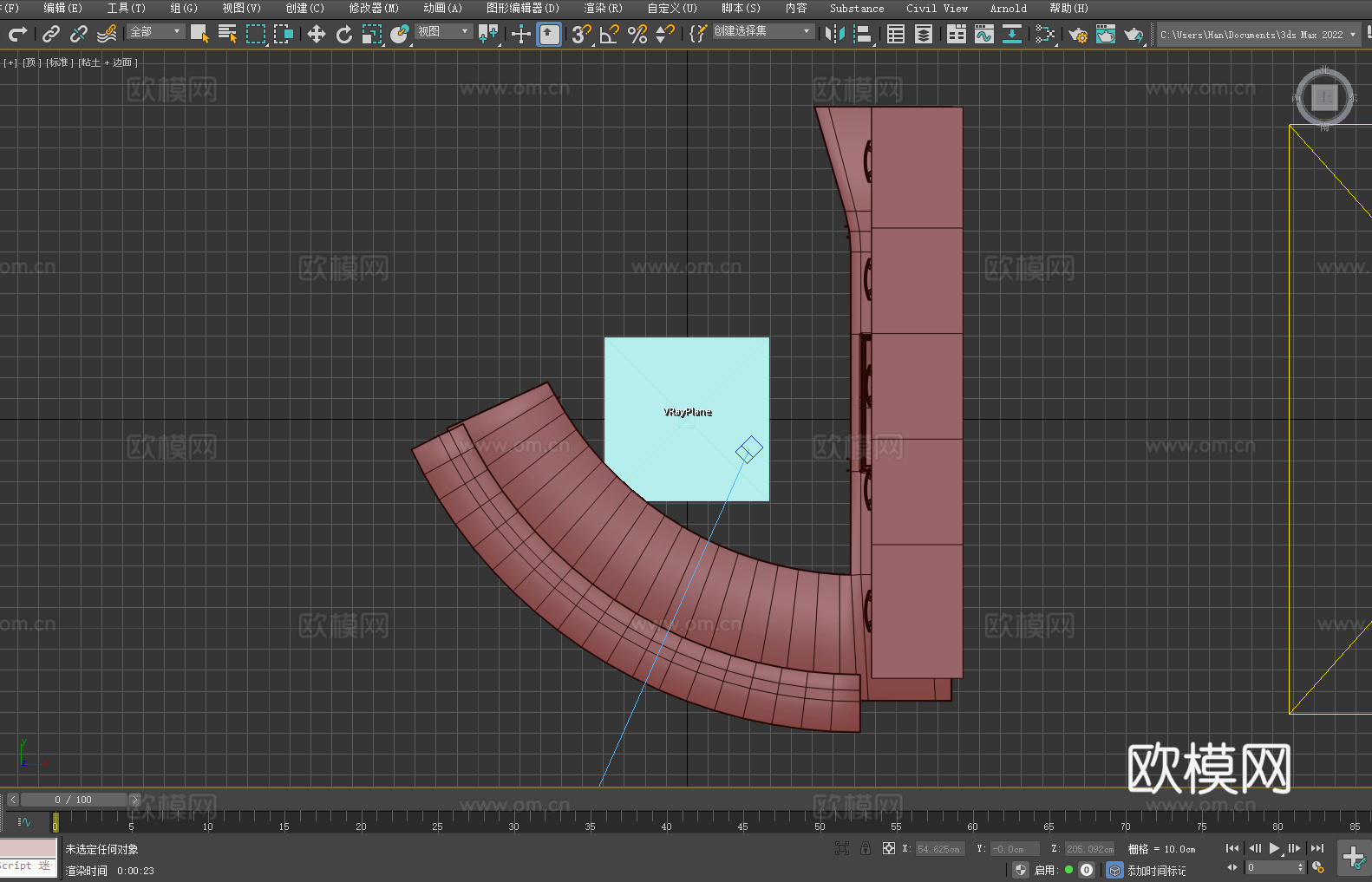Open the [+] viewport general menu
This screenshot has height=882, width=1372.
(10, 62)
